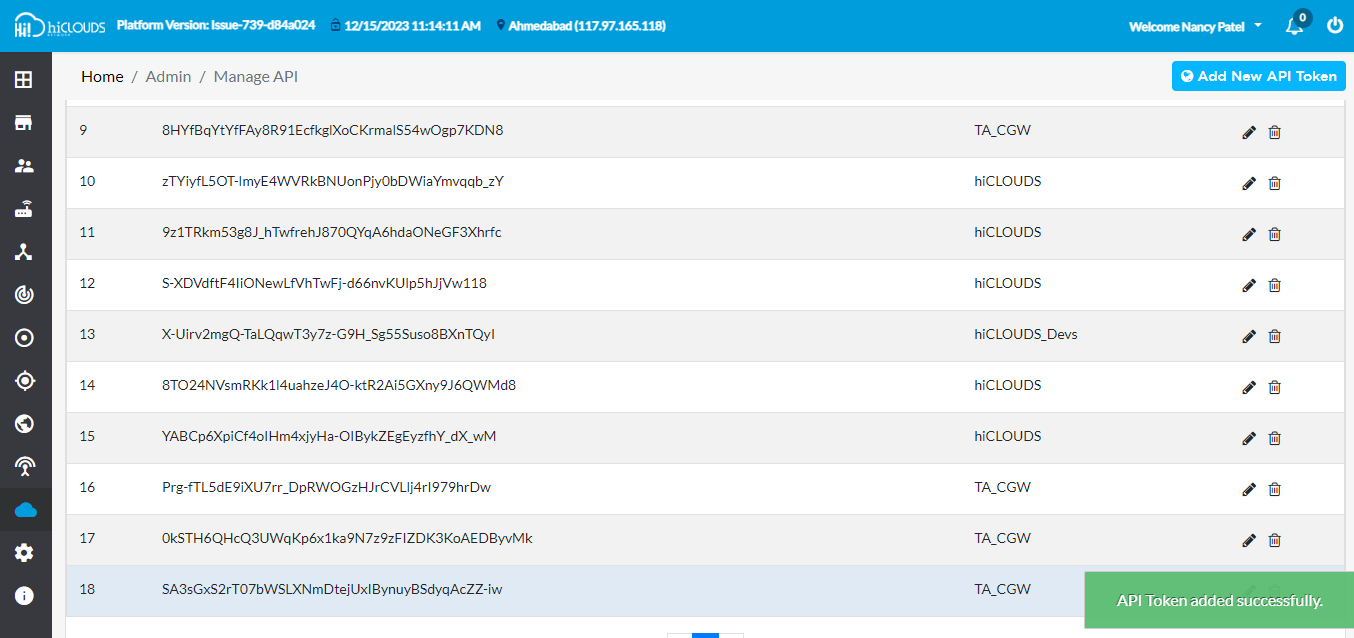Go to Home breadcrumb link
1354x638 pixels.
(x=103, y=76)
